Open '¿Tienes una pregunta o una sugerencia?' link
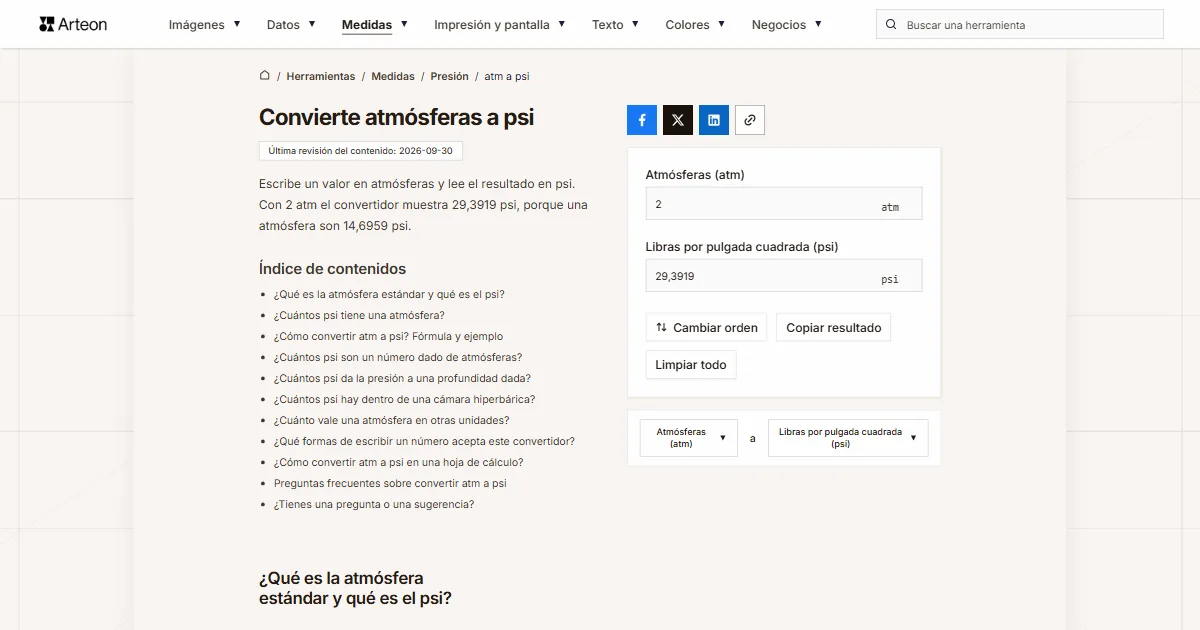 pos(374,504)
